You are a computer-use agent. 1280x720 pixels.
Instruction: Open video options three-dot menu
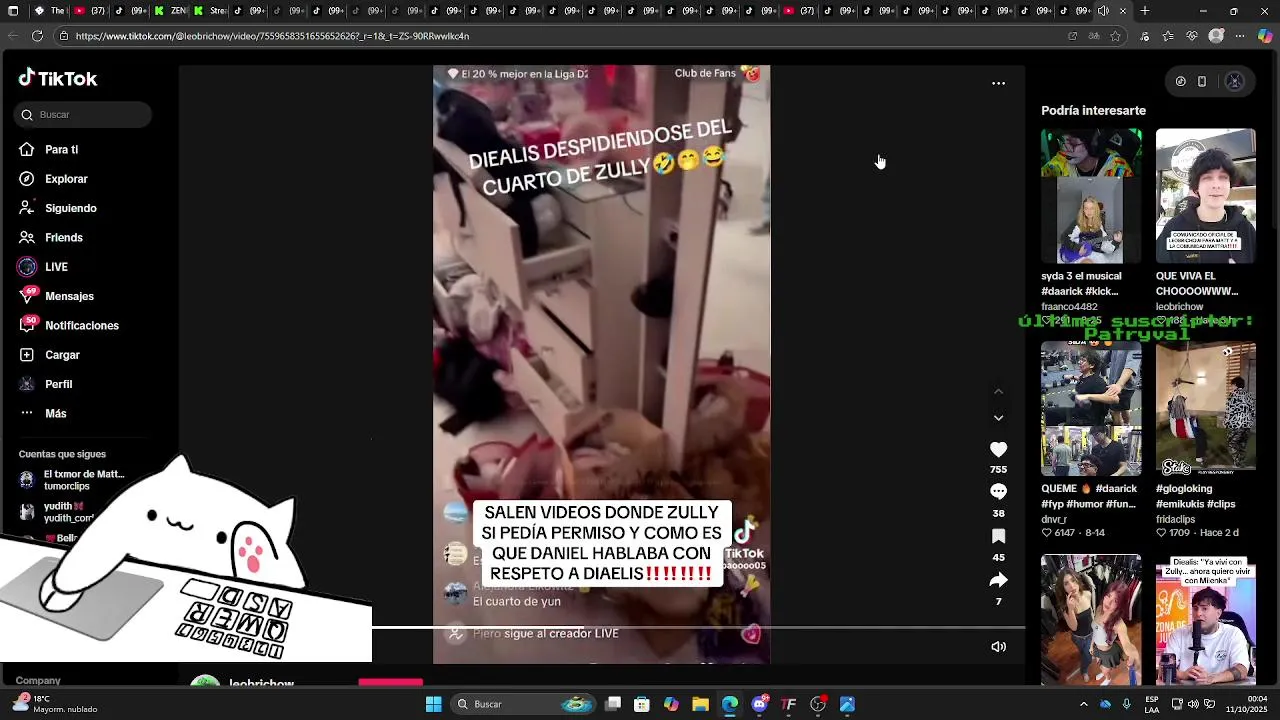point(998,84)
